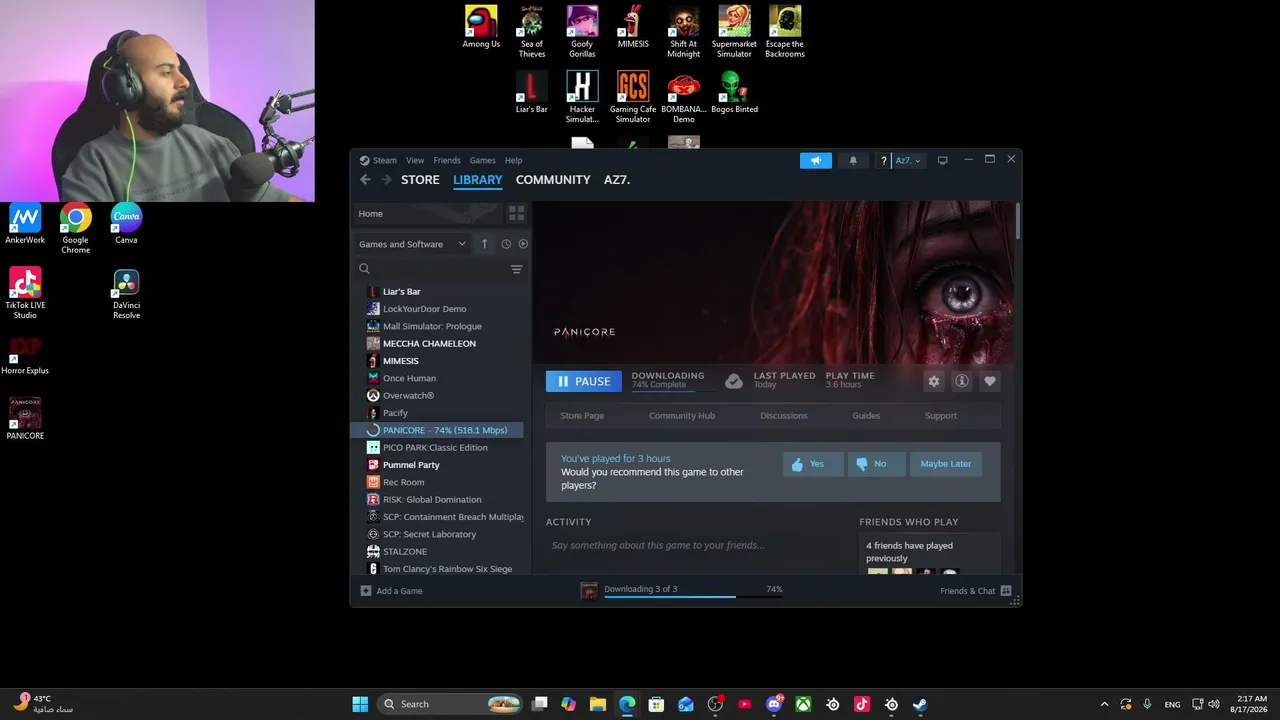The image size is (1280, 720).
Task: Select Pummel Party in library list
Action: [411, 465]
